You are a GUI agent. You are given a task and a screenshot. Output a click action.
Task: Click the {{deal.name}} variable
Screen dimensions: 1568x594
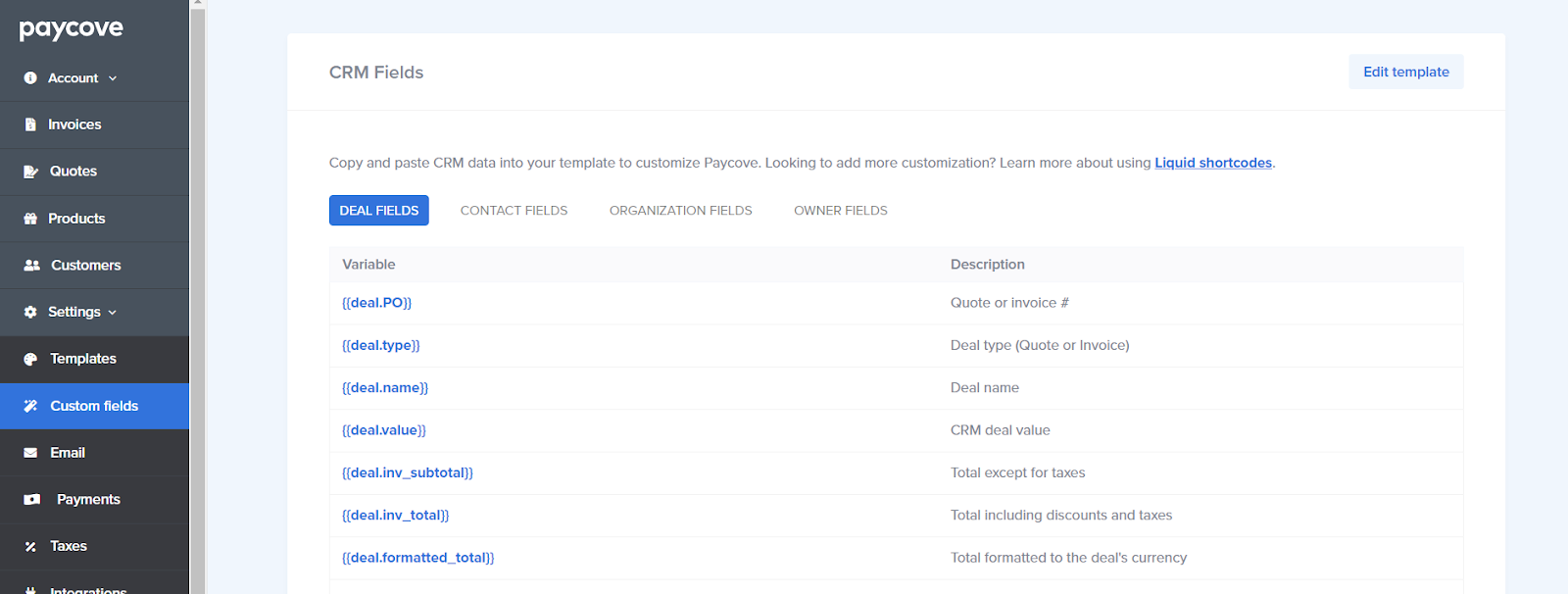(x=385, y=388)
